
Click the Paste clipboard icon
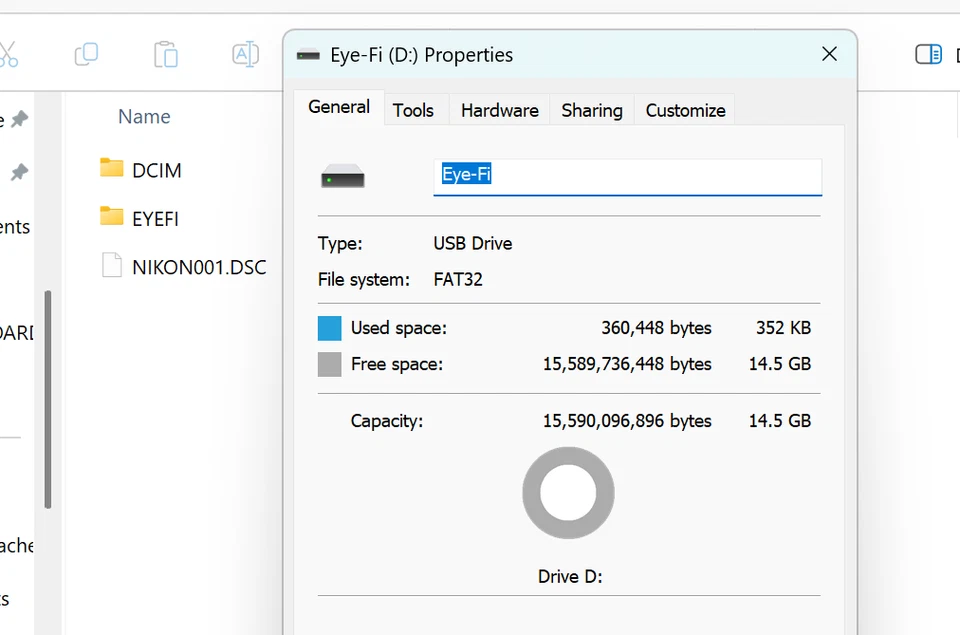(x=166, y=54)
